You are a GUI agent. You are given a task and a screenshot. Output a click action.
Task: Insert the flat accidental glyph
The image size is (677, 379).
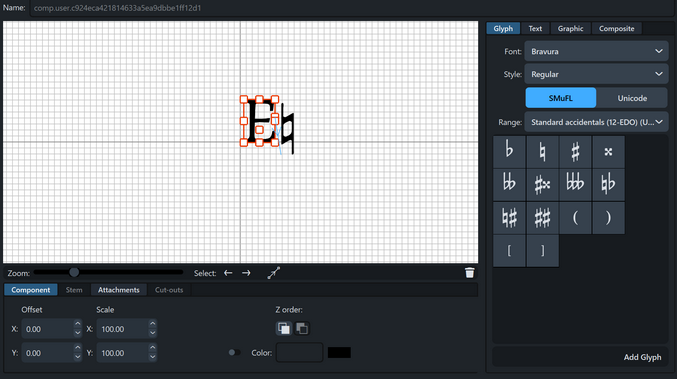509,152
